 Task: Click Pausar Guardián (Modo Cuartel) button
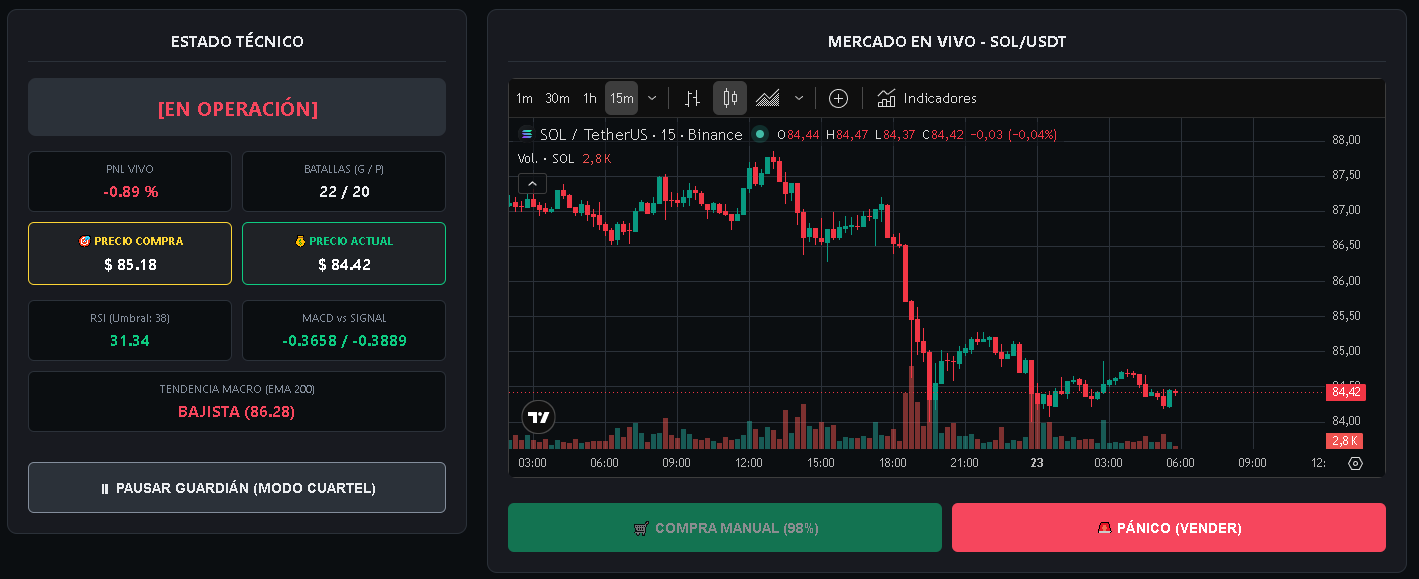click(237, 488)
